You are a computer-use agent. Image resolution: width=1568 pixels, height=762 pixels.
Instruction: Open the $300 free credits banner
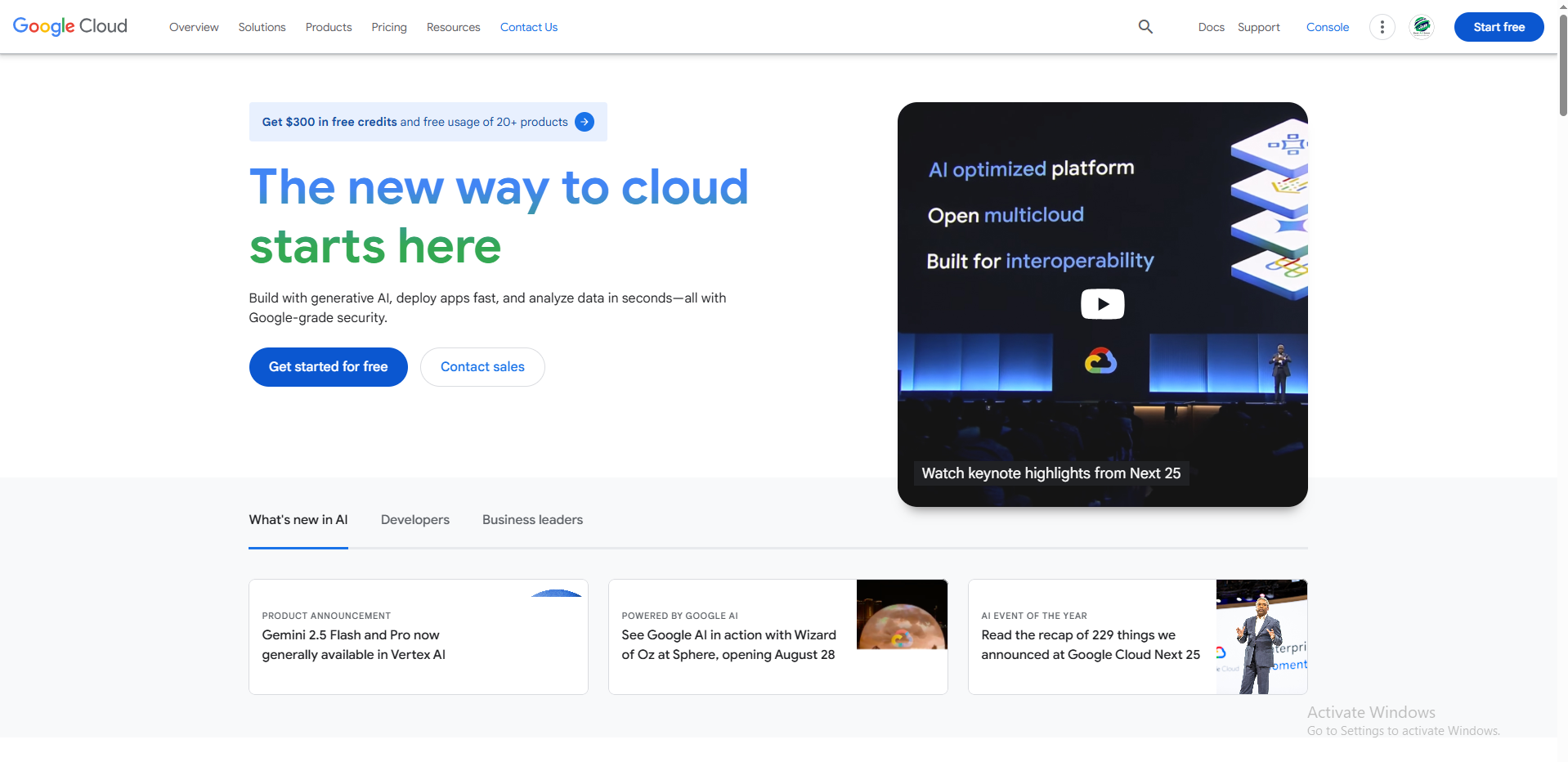coord(428,122)
